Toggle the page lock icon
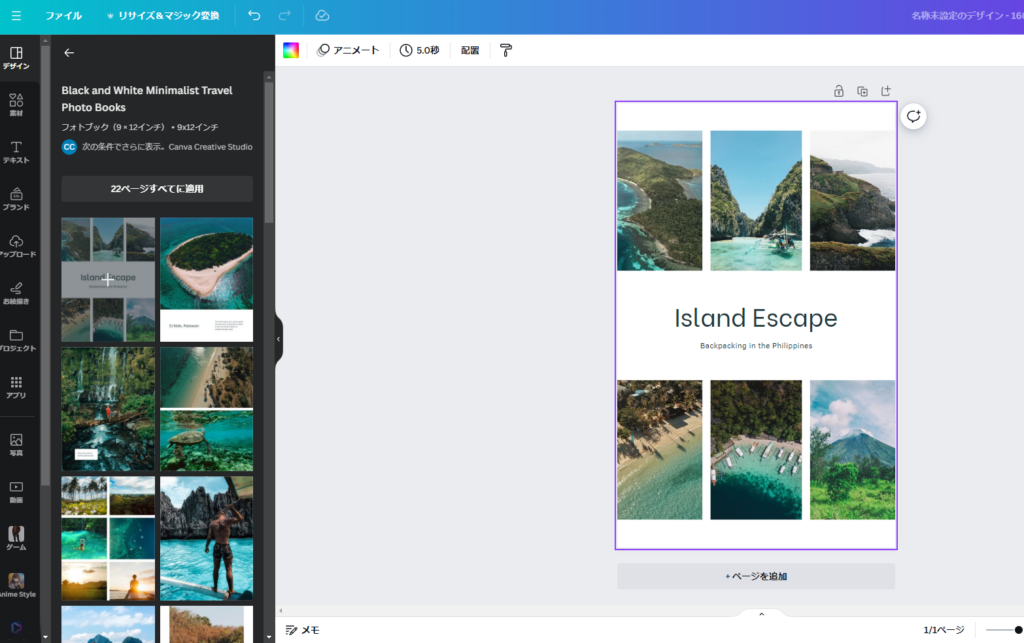The height and width of the screenshot is (643, 1024). pyautogui.click(x=839, y=91)
